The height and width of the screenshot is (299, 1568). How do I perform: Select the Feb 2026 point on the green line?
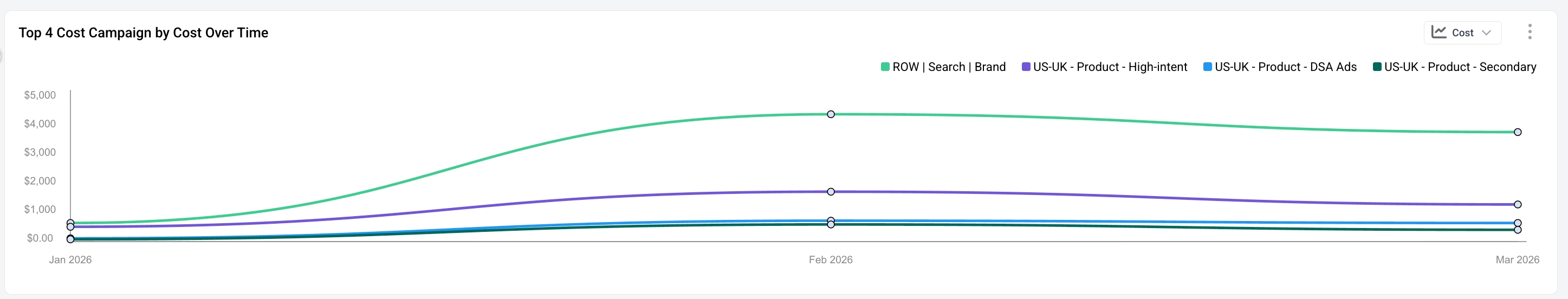point(830,114)
